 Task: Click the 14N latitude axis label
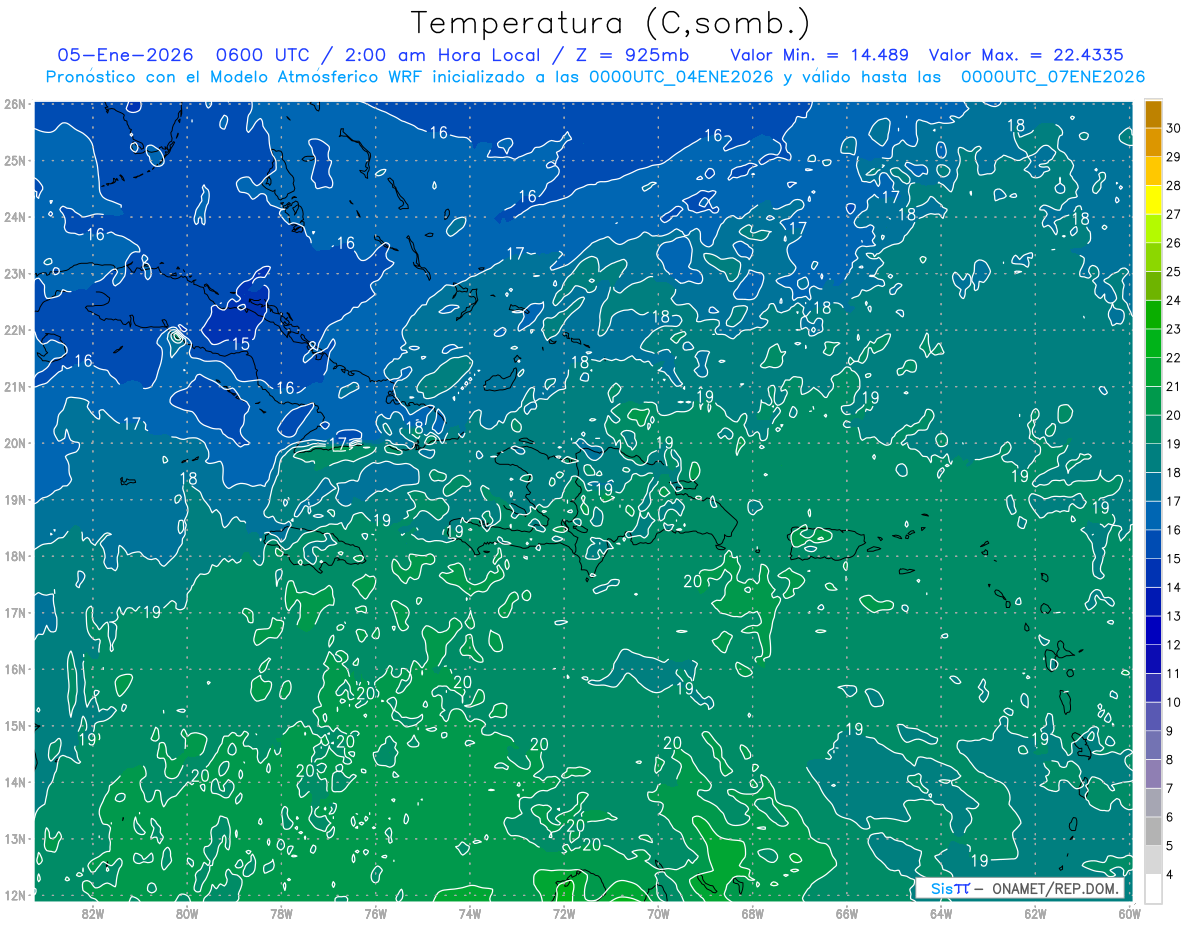(x=14, y=782)
